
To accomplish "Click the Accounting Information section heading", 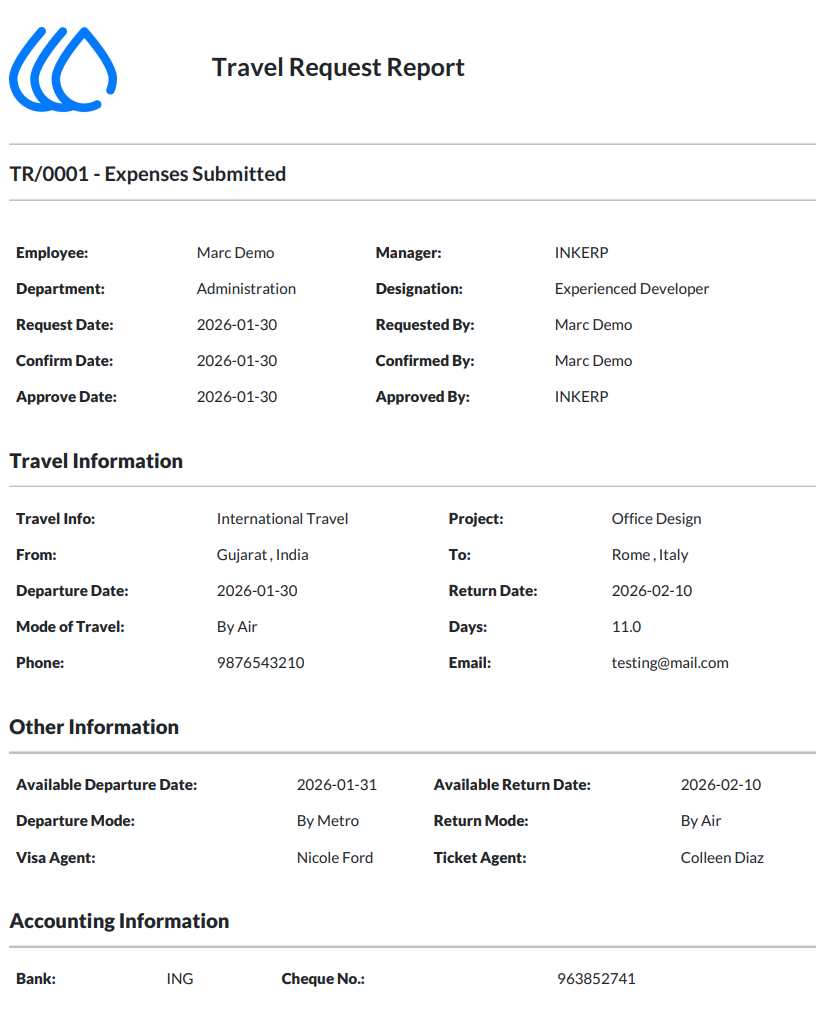I will tap(119, 921).
